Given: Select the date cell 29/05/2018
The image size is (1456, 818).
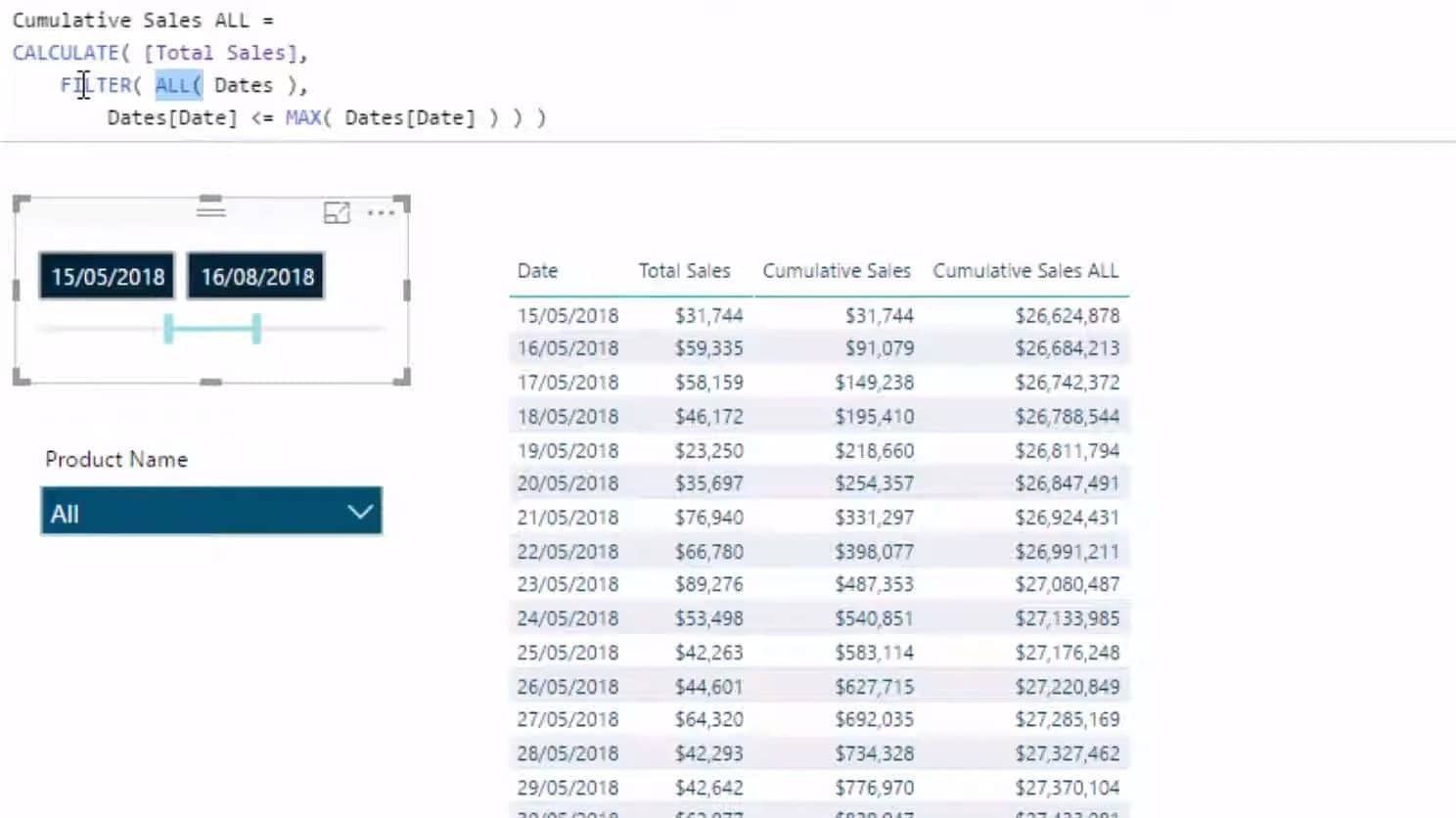Looking at the screenshot, I should pyautogui.click(x=568, y=788).
